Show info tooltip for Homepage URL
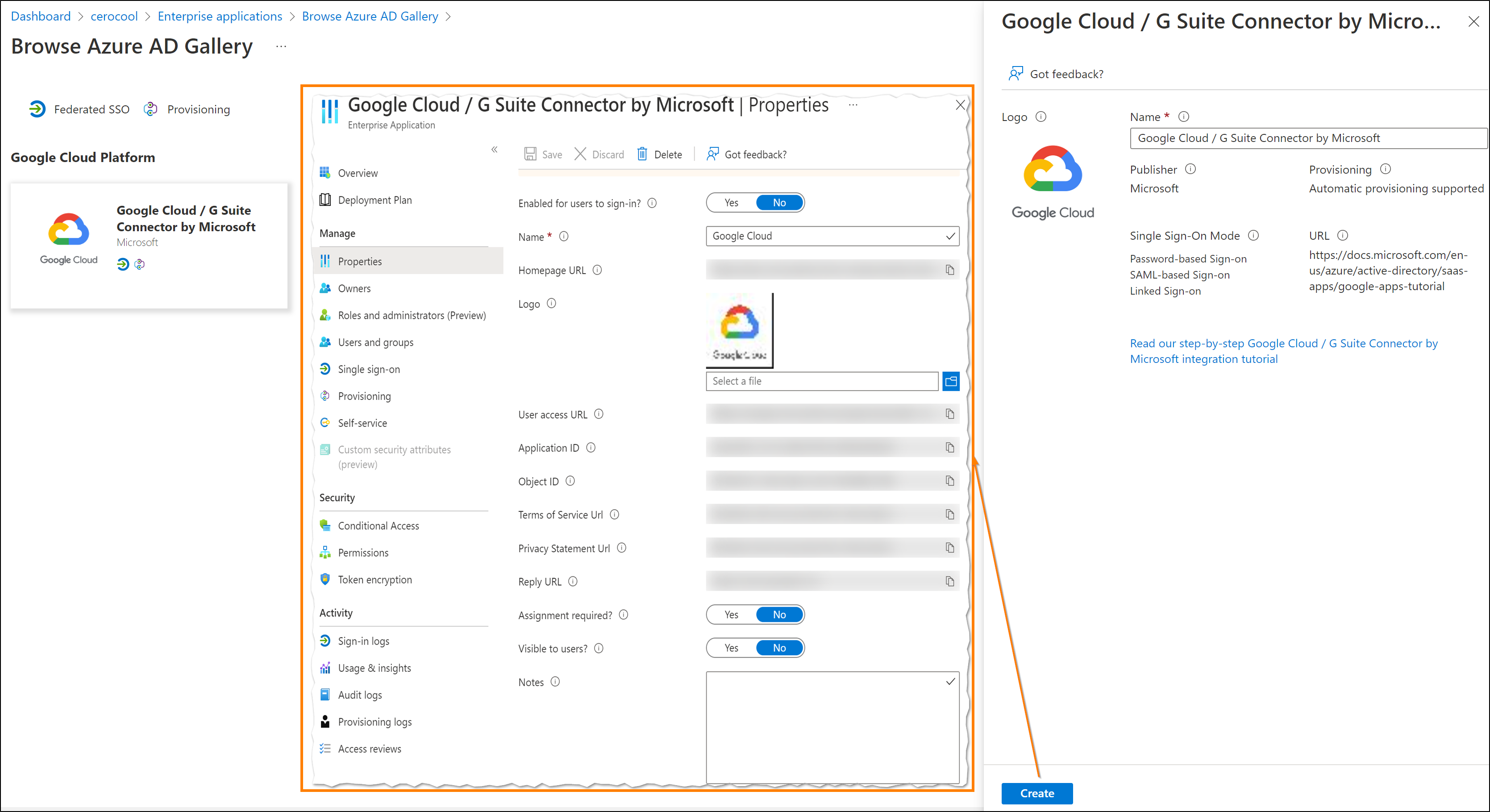Viewport: 1490px width, 812px height. pos(598,270)
